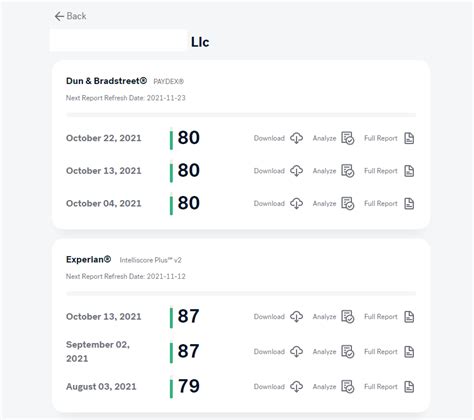Analyze the September 02, 2021 Experian score
This screenshot has width=474, height=420.
click(x=347, y=352)
